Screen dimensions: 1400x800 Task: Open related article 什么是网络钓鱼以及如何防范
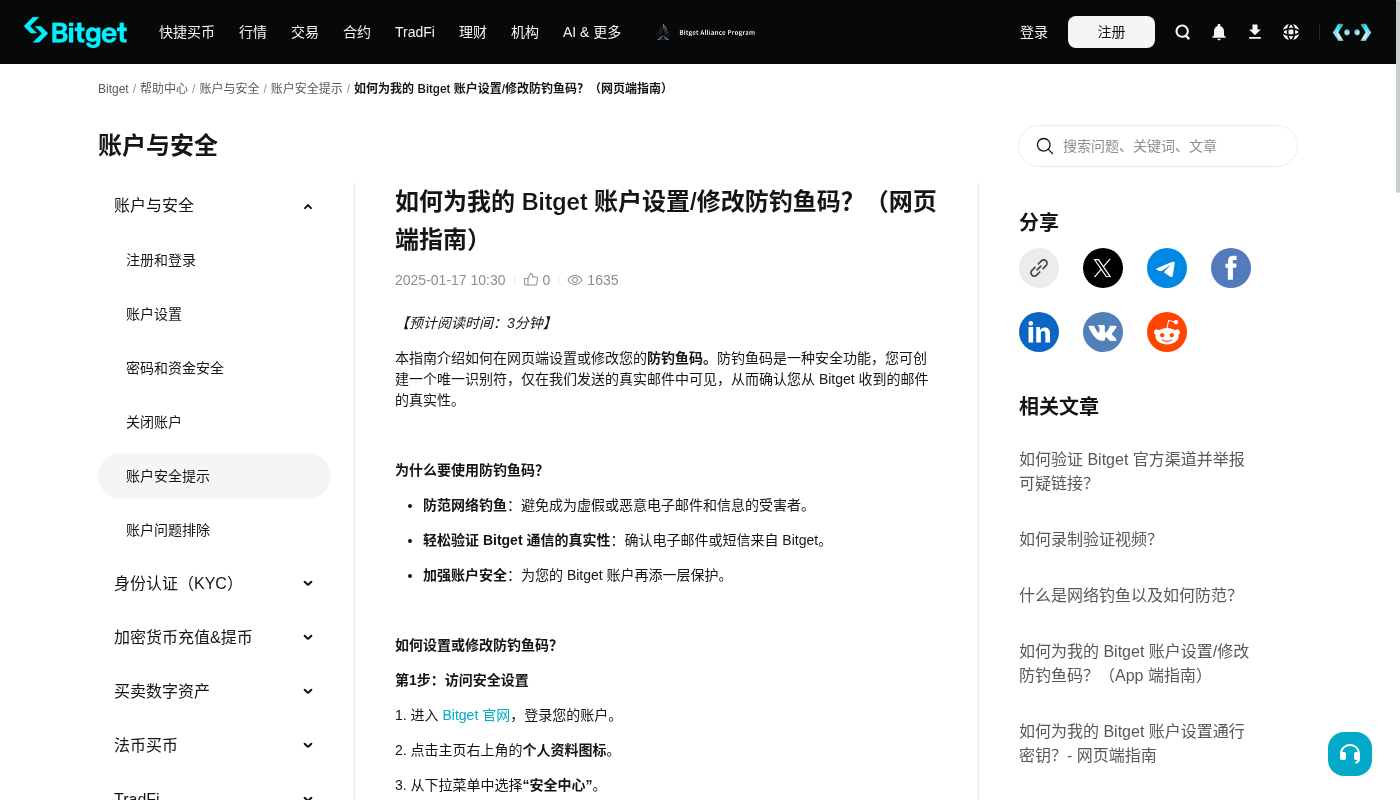click(1127, 595)
